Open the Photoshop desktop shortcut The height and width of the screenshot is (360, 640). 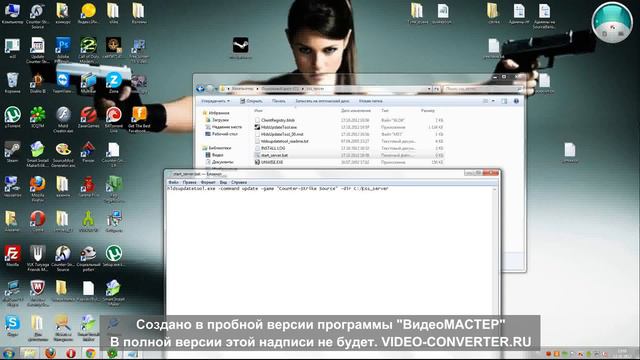point(63,48)
